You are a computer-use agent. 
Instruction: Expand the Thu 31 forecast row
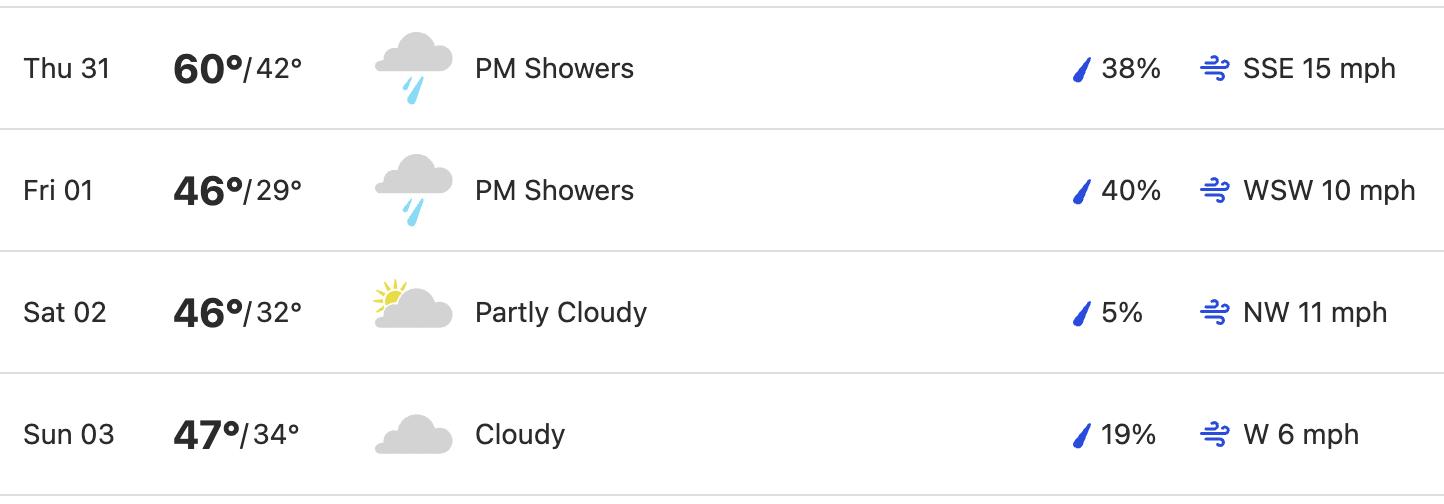coord(722,69)
